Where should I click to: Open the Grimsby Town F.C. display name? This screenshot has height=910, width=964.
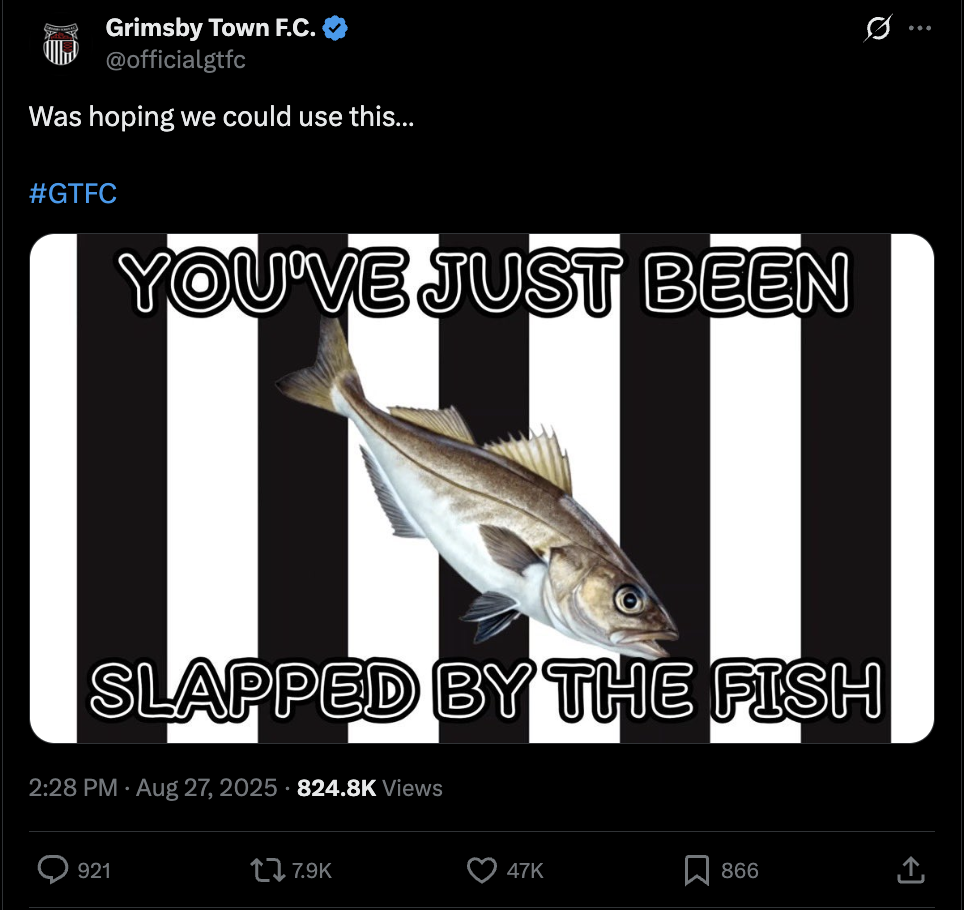[210, 29]
